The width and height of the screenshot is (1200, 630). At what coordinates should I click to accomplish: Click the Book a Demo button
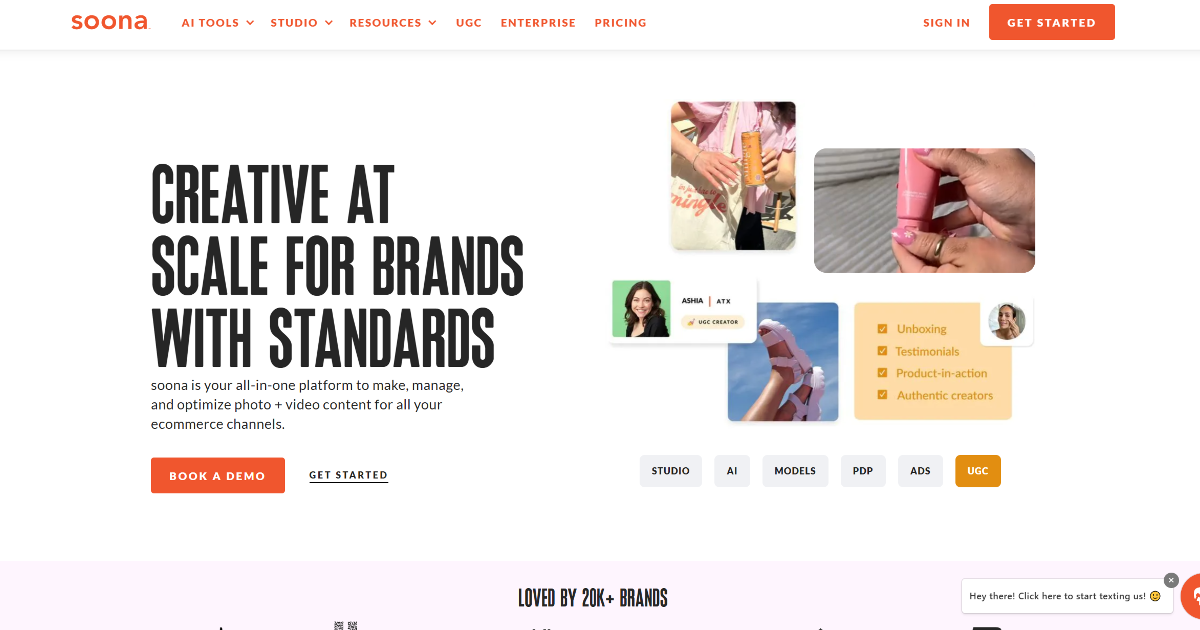coord(218,476)
